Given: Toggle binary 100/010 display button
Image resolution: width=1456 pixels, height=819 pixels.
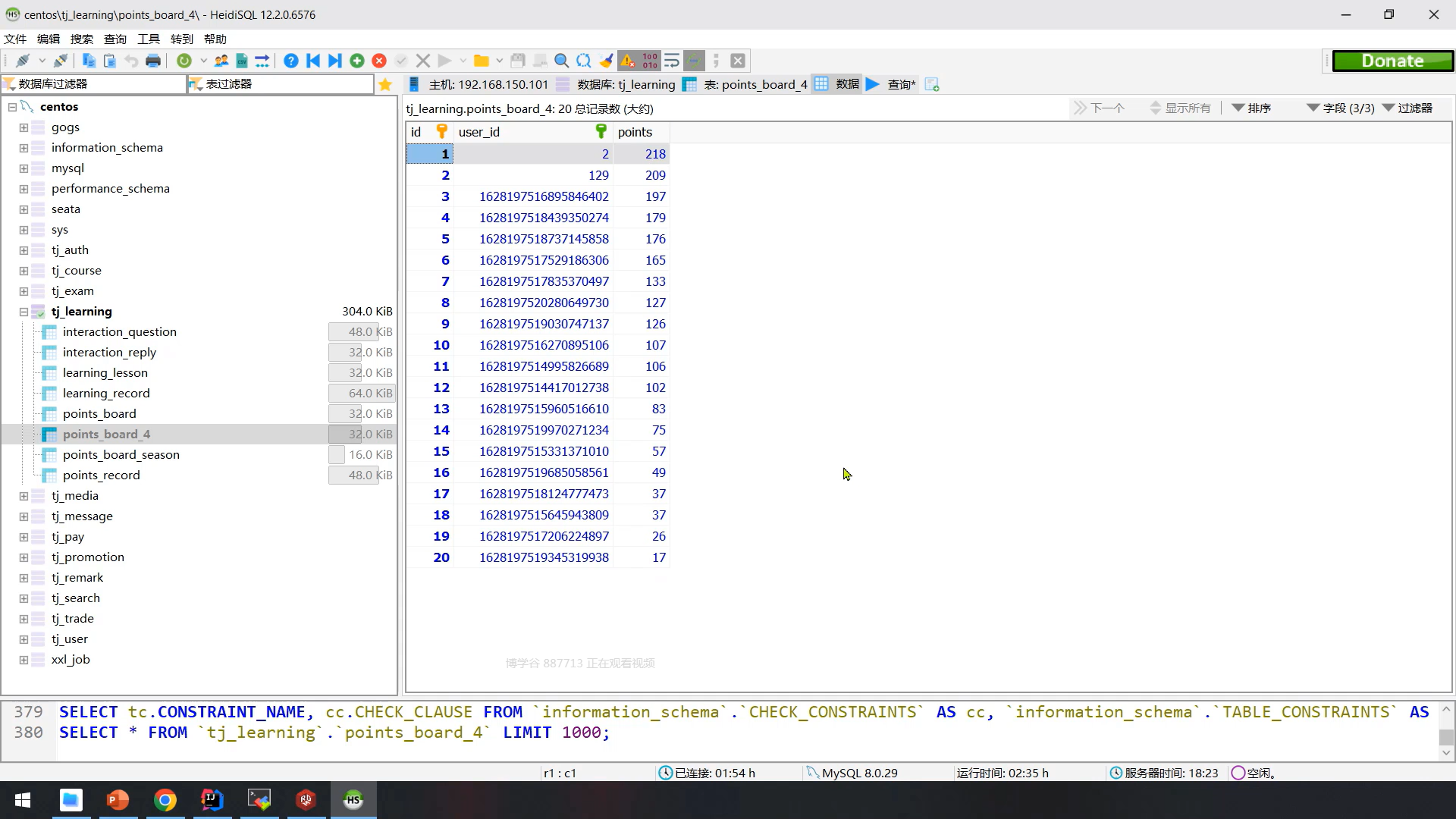Looking at the screenshot, I should 650,61.
